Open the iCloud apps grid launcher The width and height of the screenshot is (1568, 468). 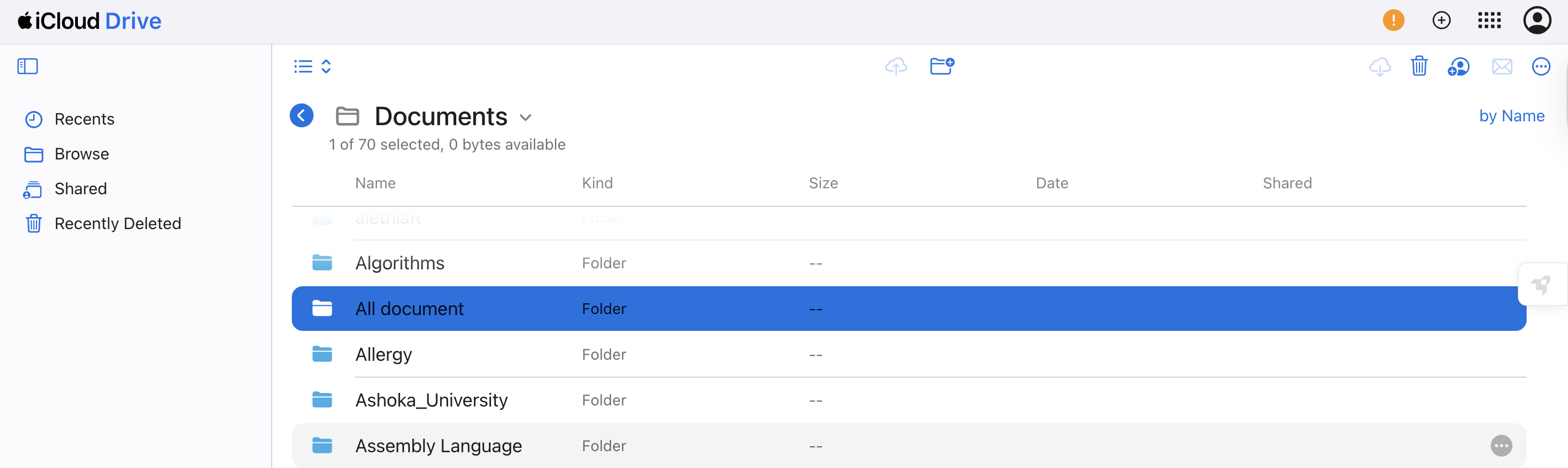click(x=1489, y=20)
